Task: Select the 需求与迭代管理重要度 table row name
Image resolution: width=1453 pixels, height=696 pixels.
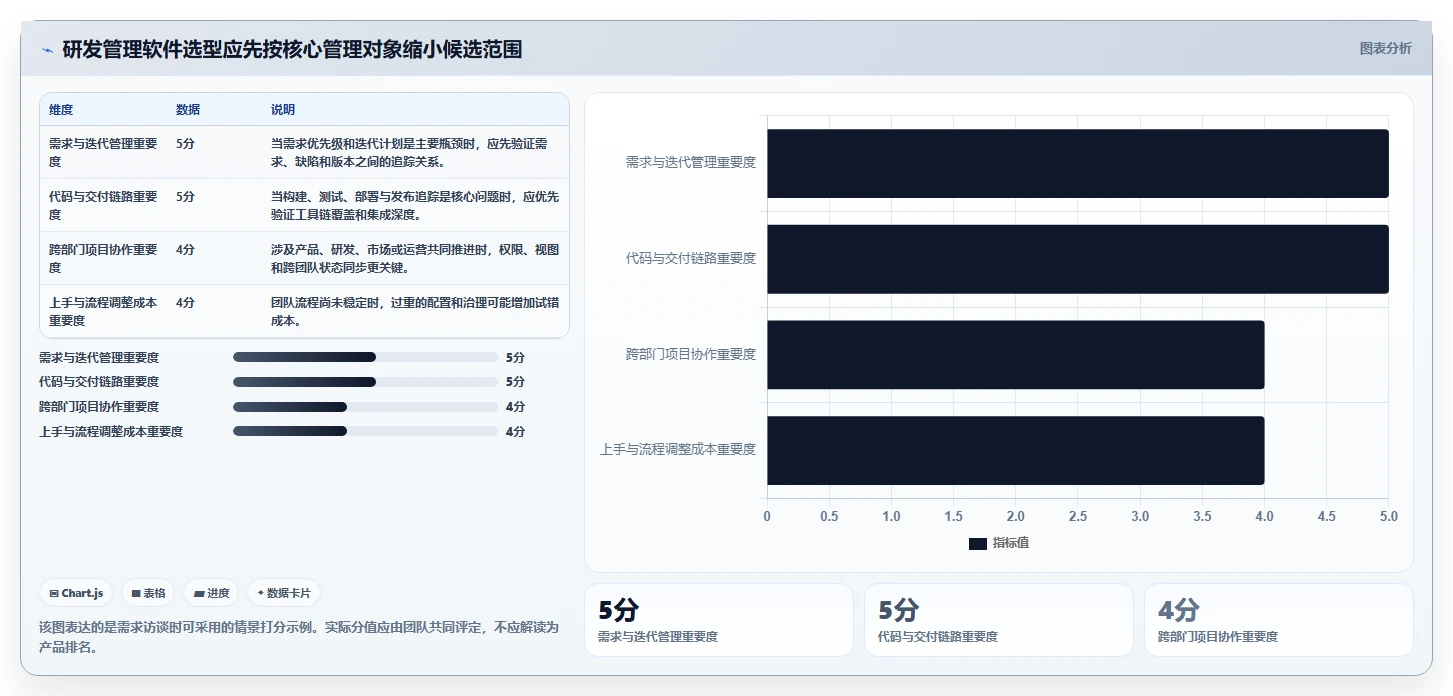Action: 103,152
